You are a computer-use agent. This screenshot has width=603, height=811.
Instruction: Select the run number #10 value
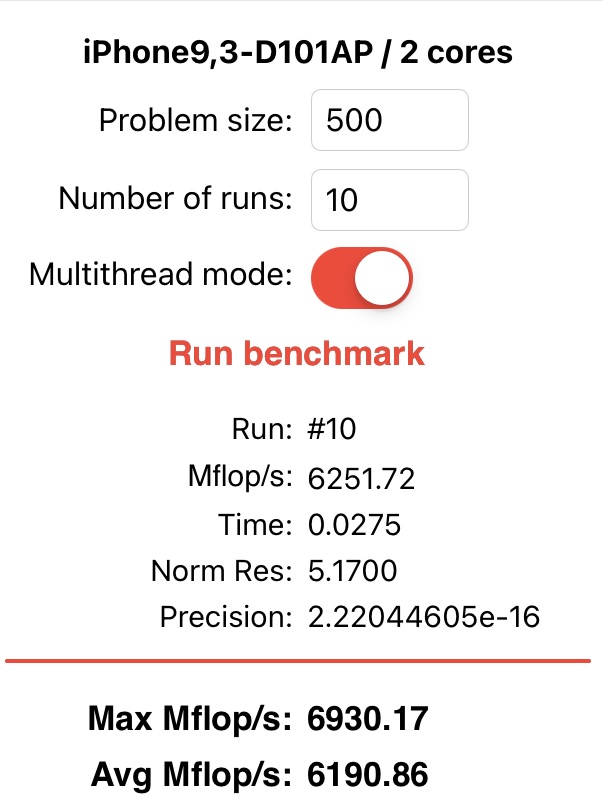[333, 430]
